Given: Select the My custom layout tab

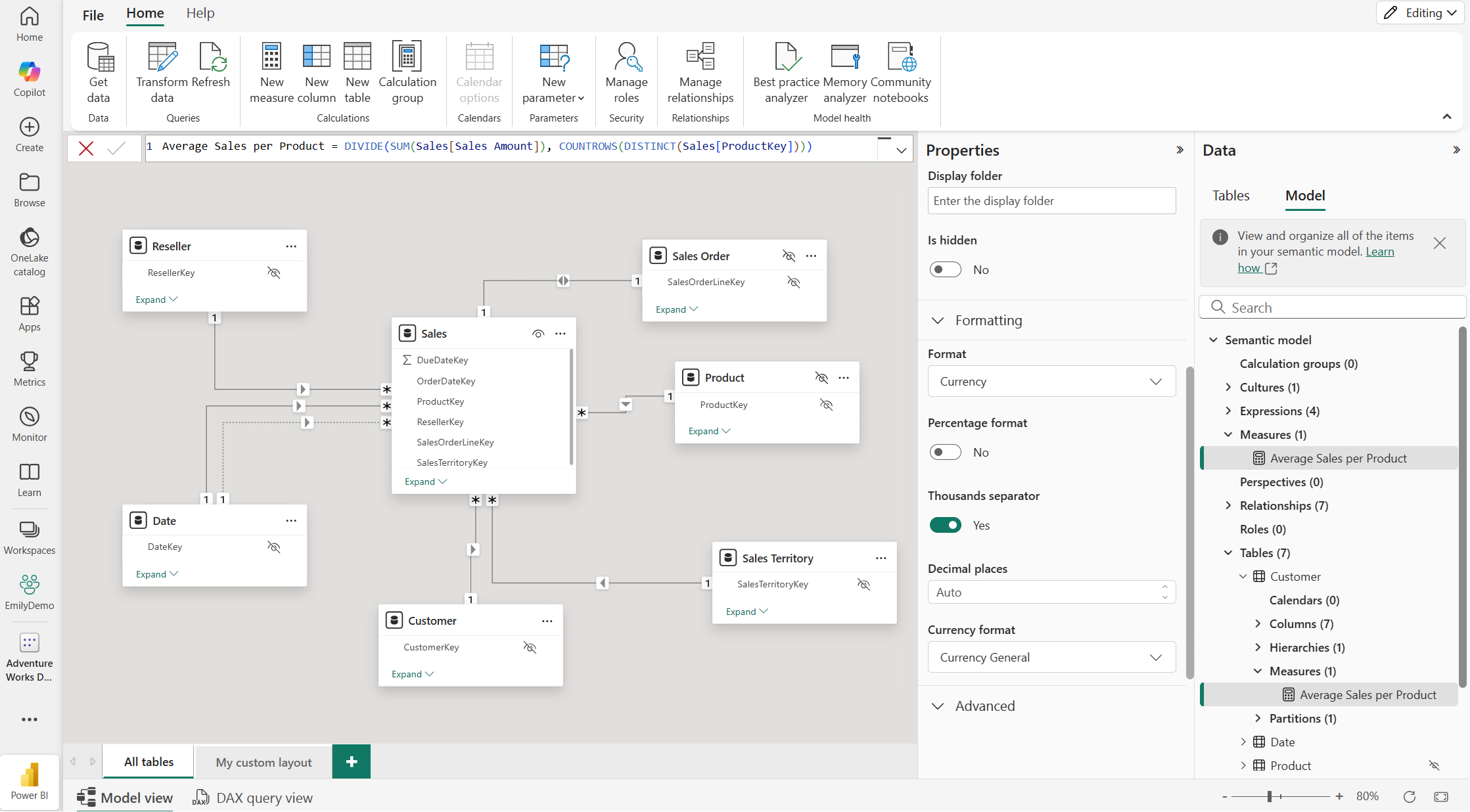Looking at the screenshot, I should point(264,762).
